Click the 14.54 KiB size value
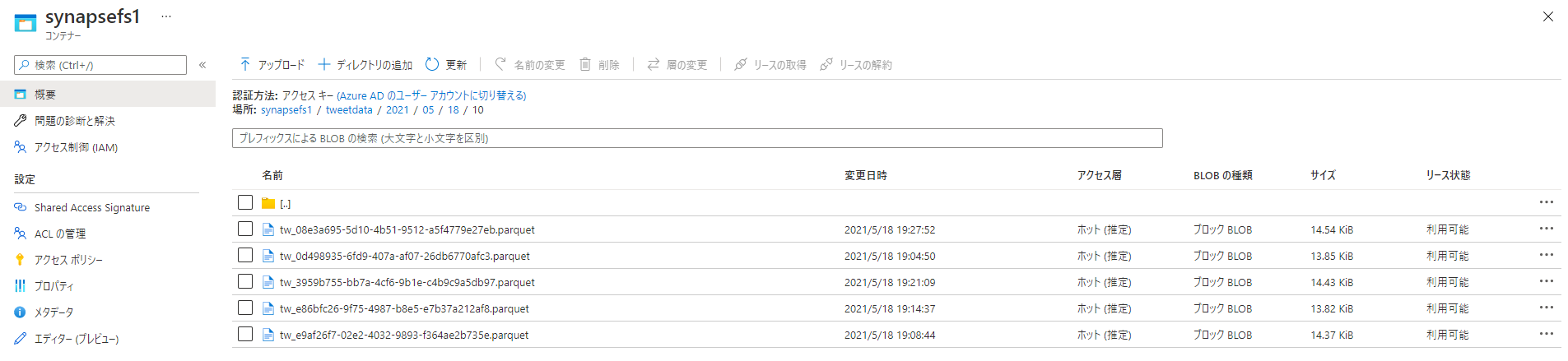 1332,230
